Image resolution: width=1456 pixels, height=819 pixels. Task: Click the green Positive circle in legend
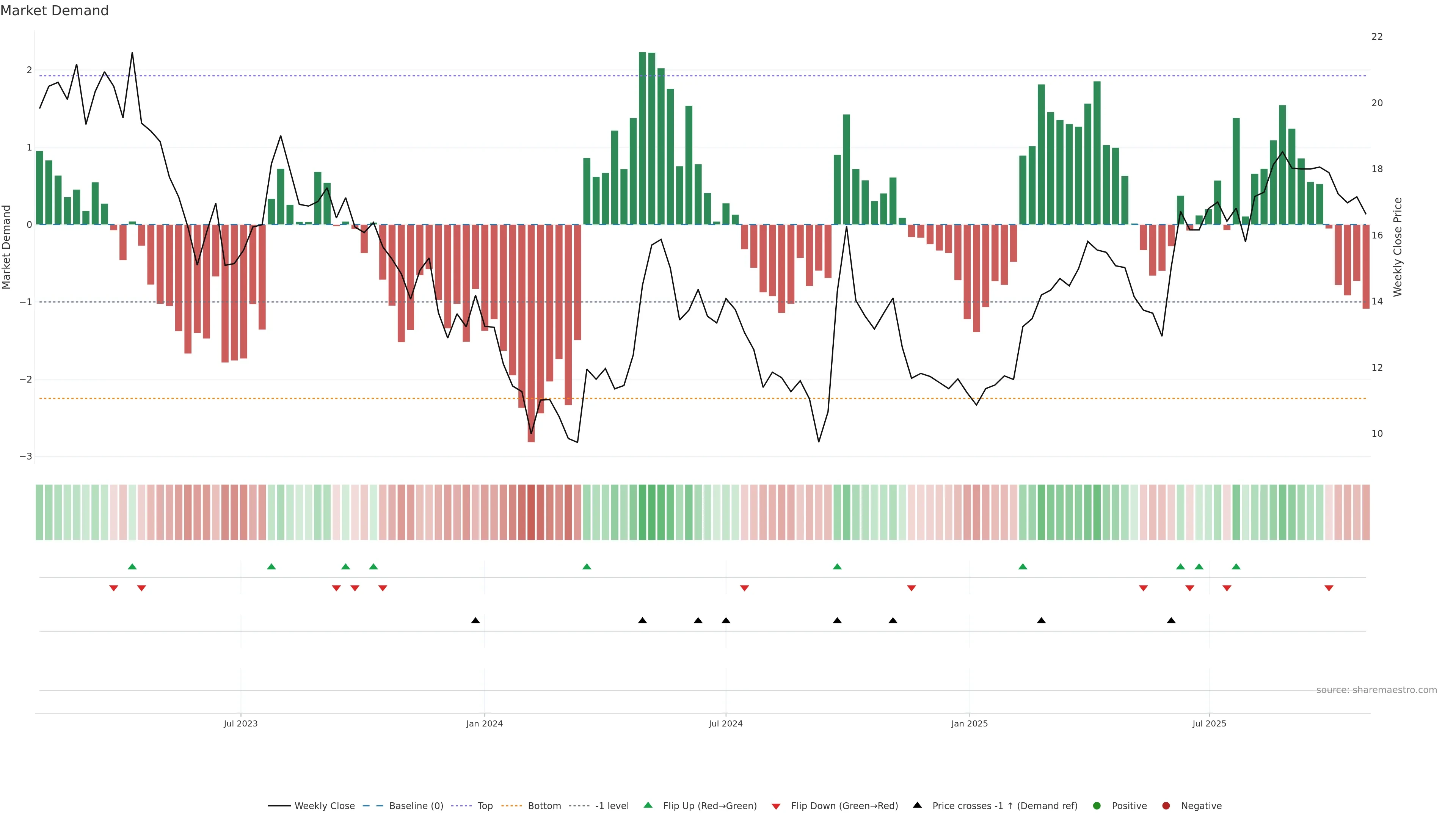[1097, 806]
